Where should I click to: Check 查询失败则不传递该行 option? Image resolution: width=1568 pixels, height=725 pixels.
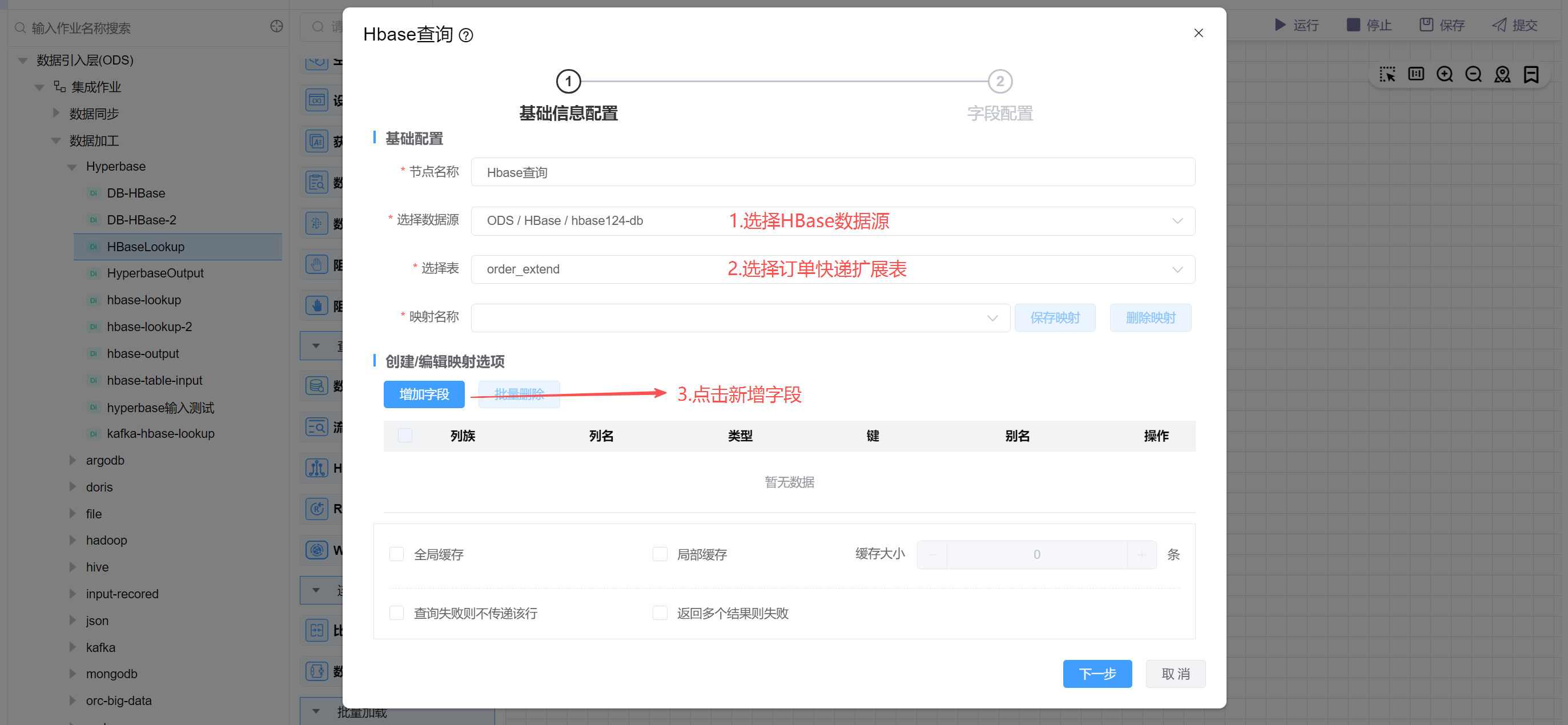396,613
